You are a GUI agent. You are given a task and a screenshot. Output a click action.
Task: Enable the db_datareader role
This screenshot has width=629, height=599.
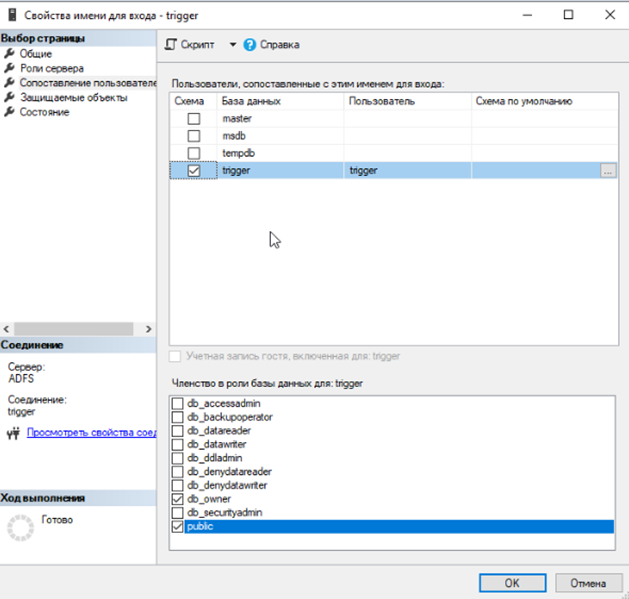(x=178, y=431)
